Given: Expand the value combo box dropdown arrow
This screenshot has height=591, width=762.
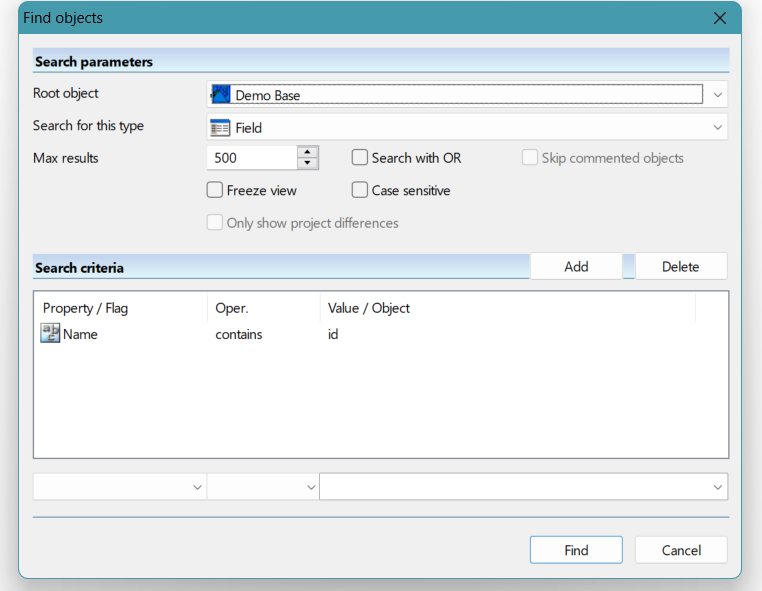Looking at the screenshot, I should [717, 487].
